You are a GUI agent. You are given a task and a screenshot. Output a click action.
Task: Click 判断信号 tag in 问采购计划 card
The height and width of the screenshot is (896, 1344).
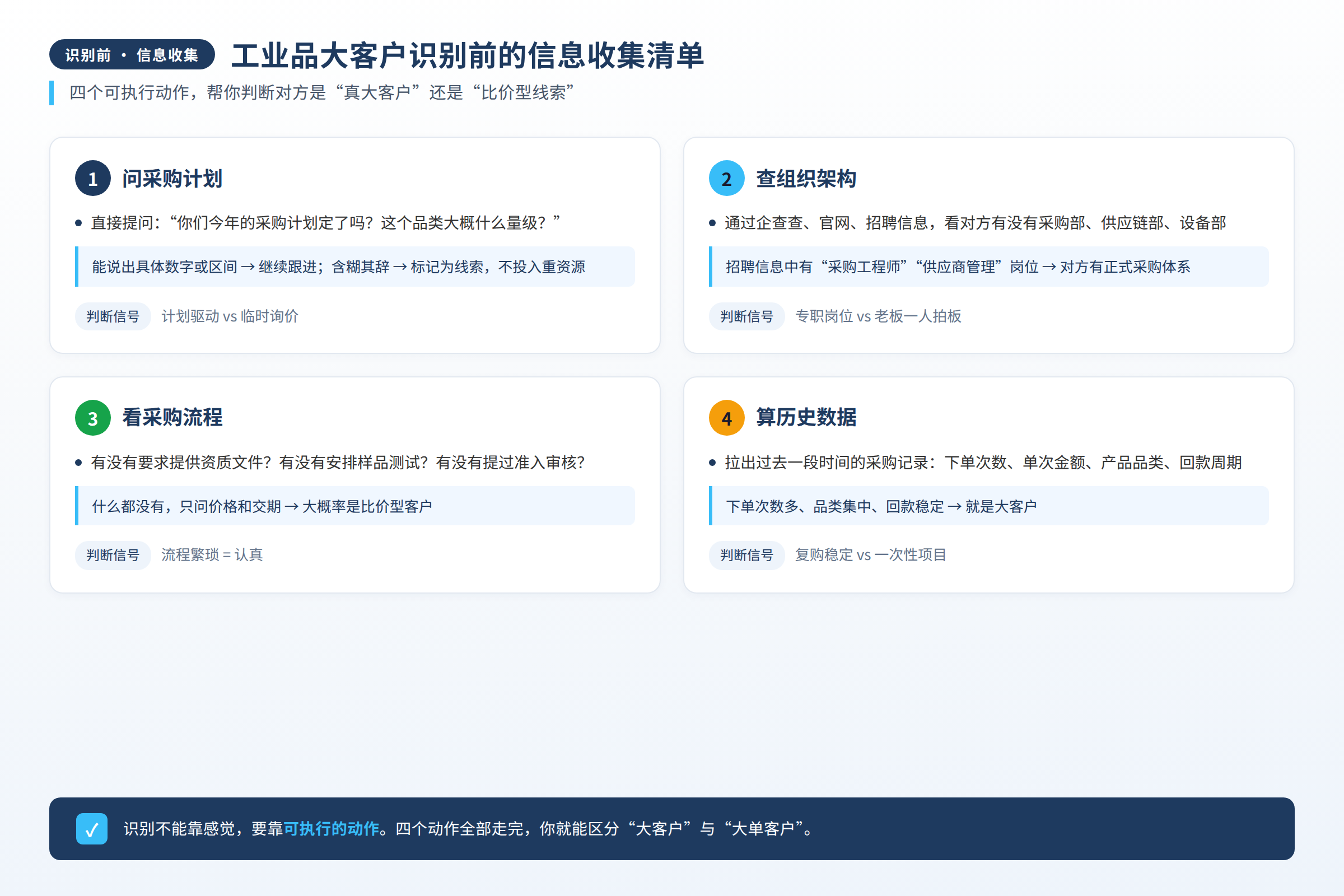tap(113, 316)
